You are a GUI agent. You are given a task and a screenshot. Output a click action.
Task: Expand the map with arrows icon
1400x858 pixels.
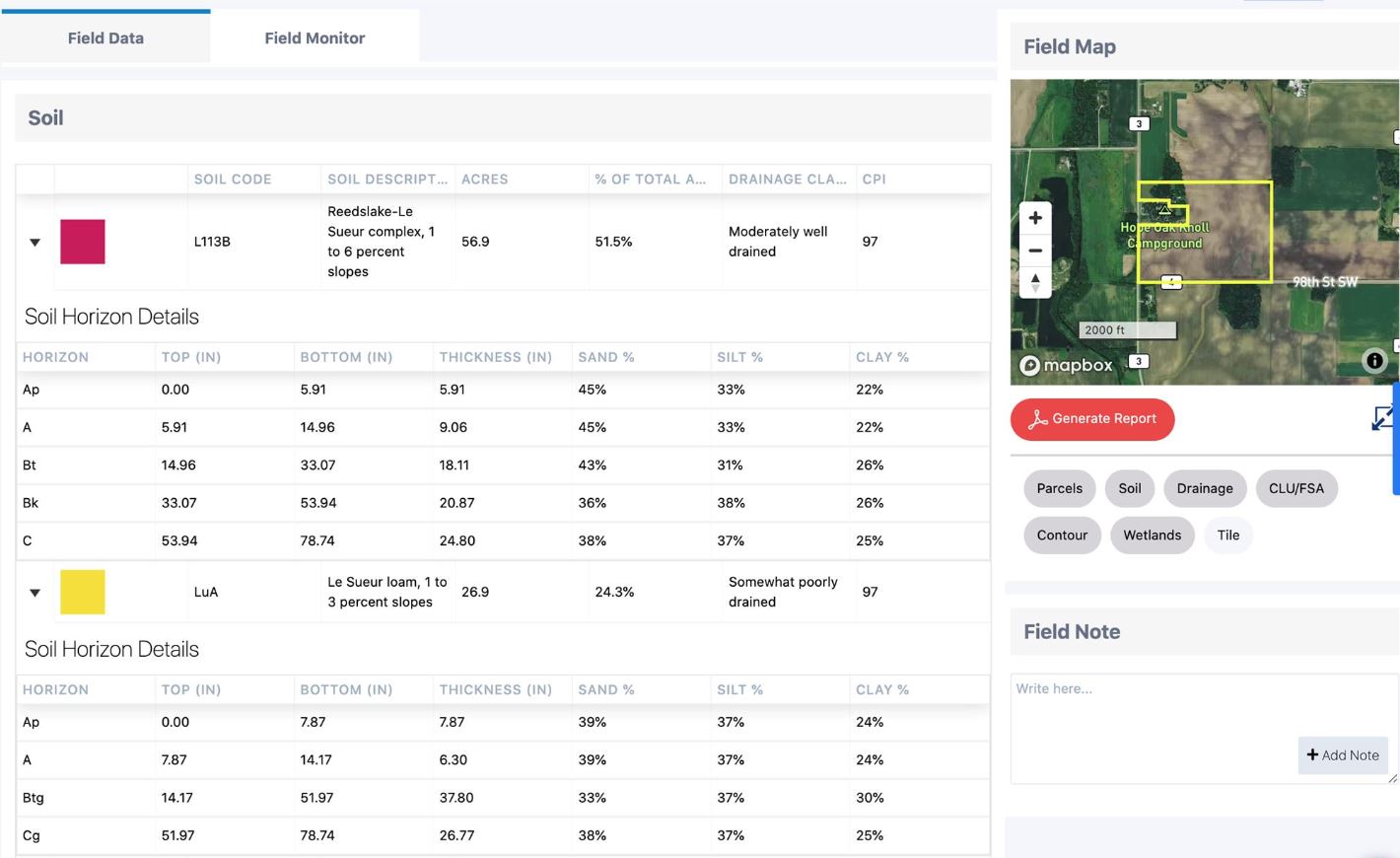pyautogui.click(x=1382, y=418)
